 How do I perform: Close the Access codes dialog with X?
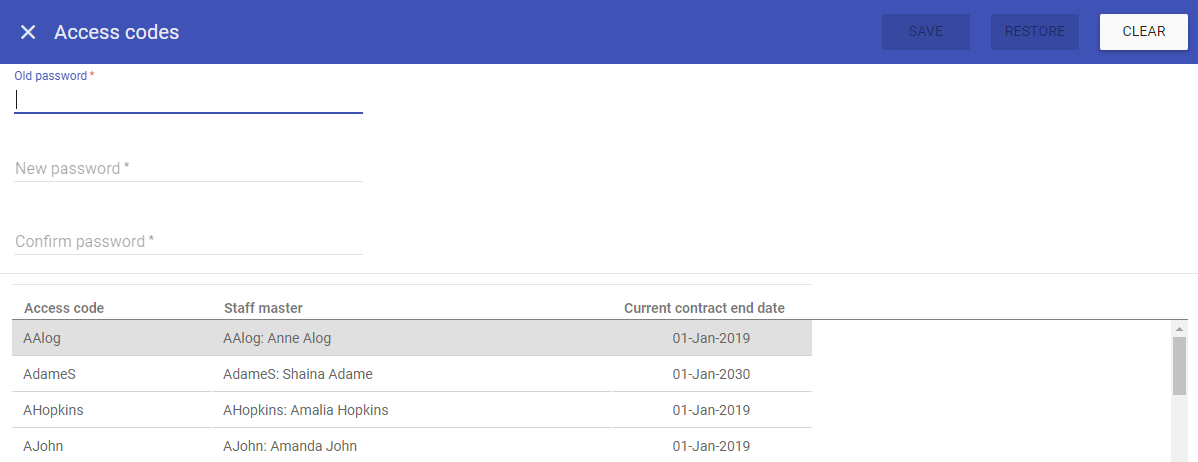coord(28,32)
